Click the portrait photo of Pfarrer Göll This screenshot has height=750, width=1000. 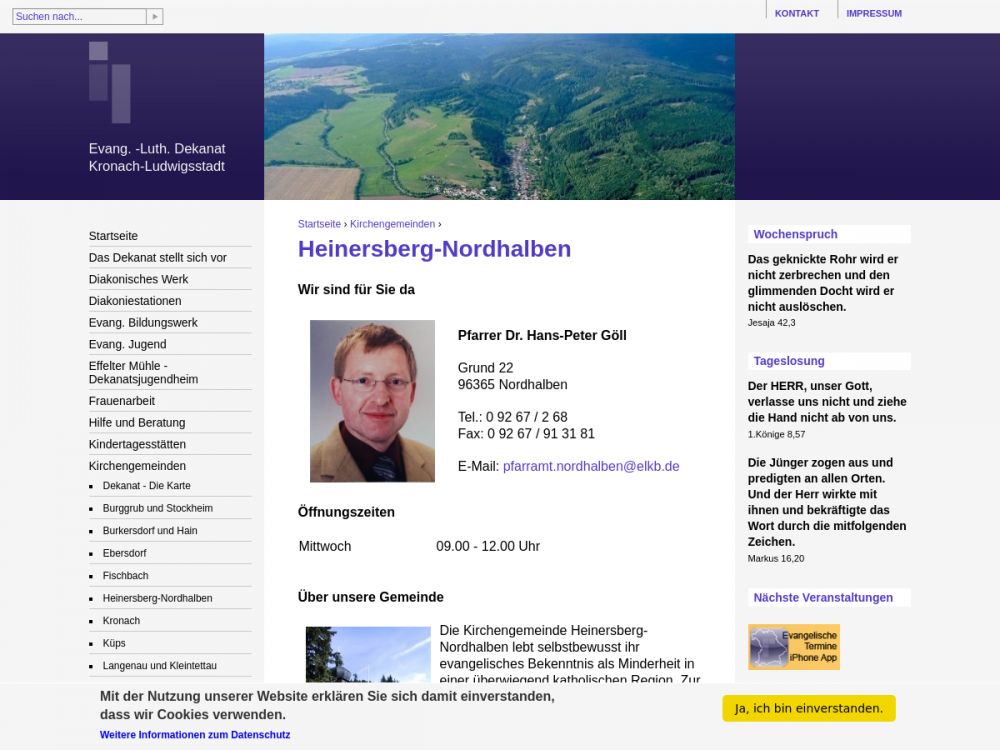pos(372,401)
